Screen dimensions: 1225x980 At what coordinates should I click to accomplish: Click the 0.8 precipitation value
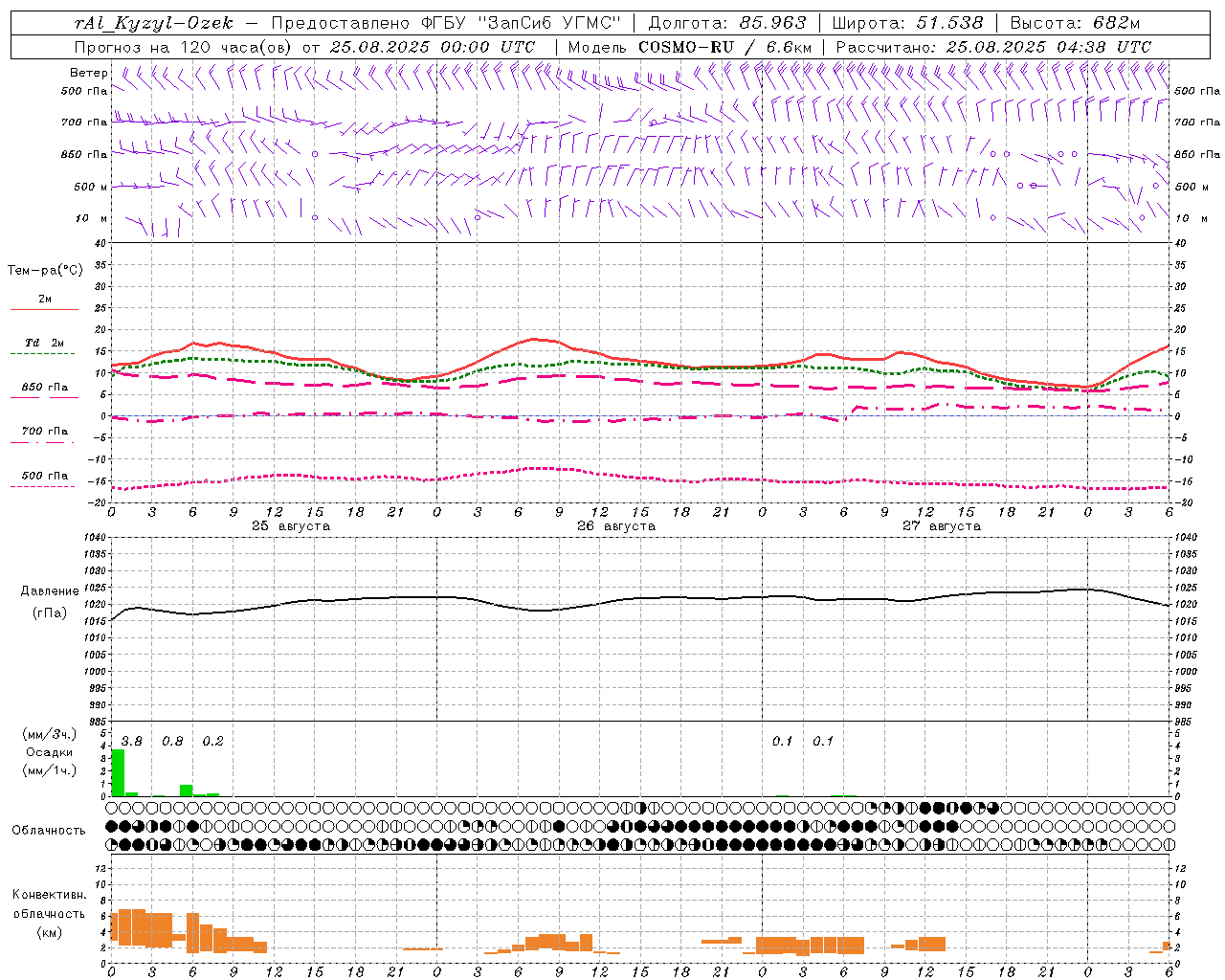pyautogui.click(x=172, y=741)
